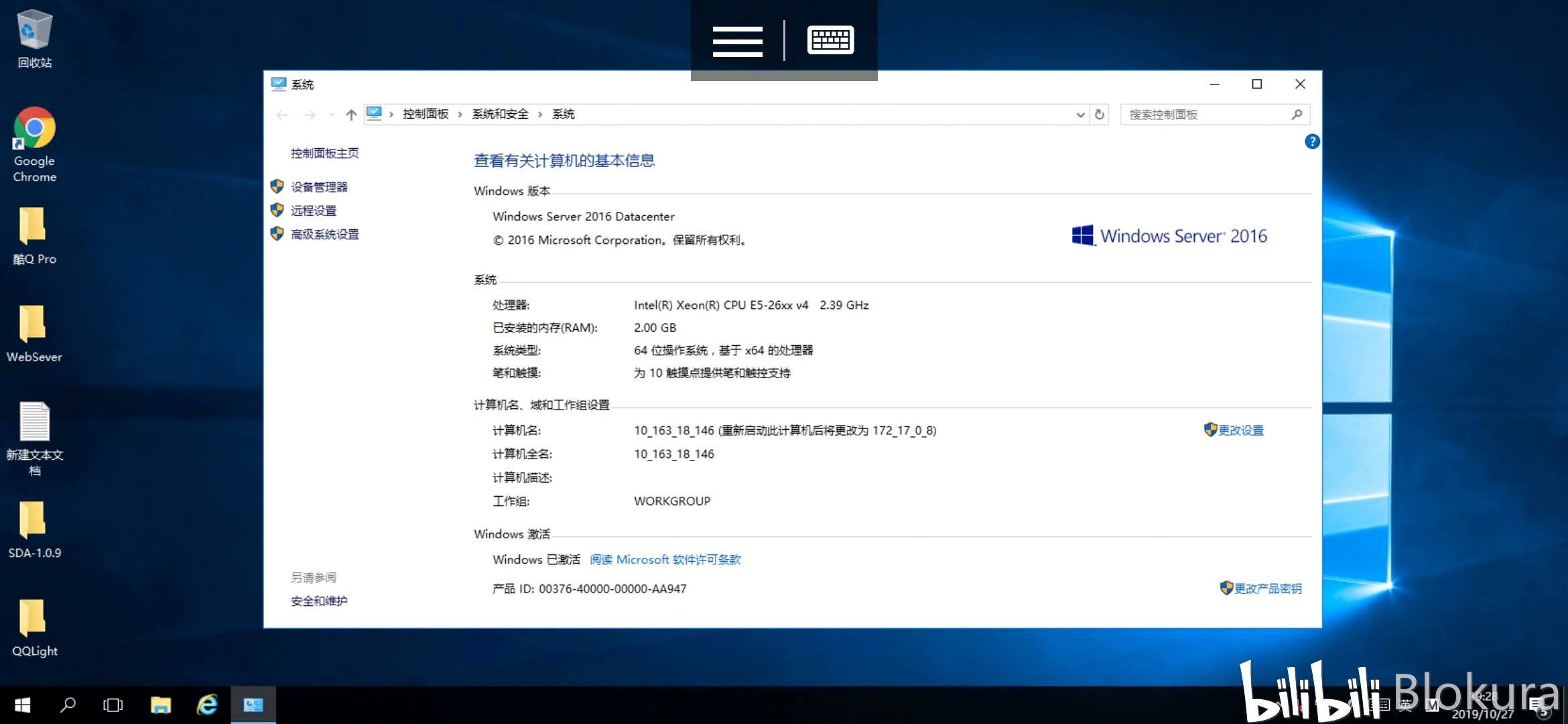Open 控制面板主页 link

(325, 153)
